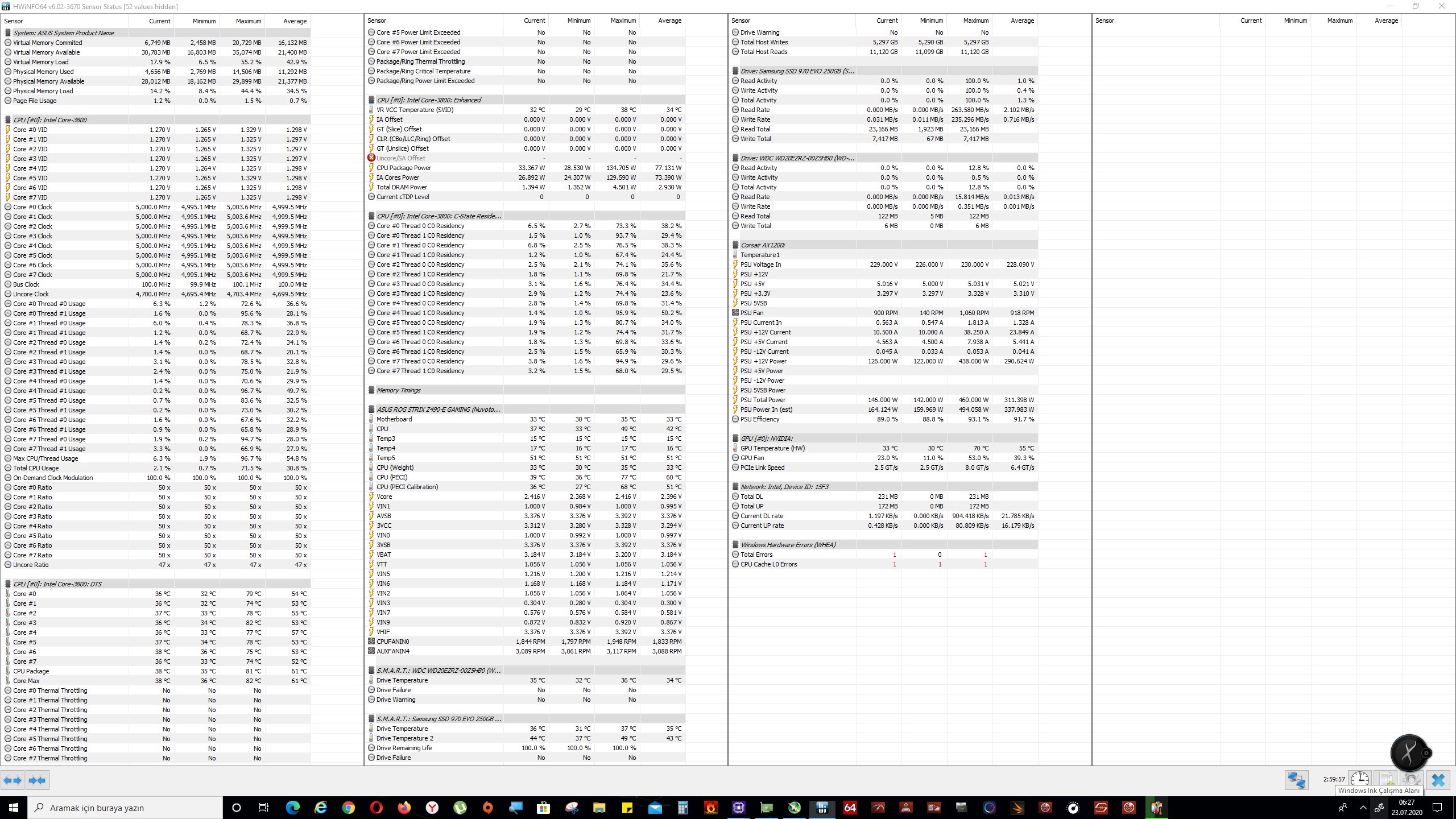The image size is (1456, 819).
Task: Select the 'CPUFANIN0' fan speed row
Action: [525, 642]
